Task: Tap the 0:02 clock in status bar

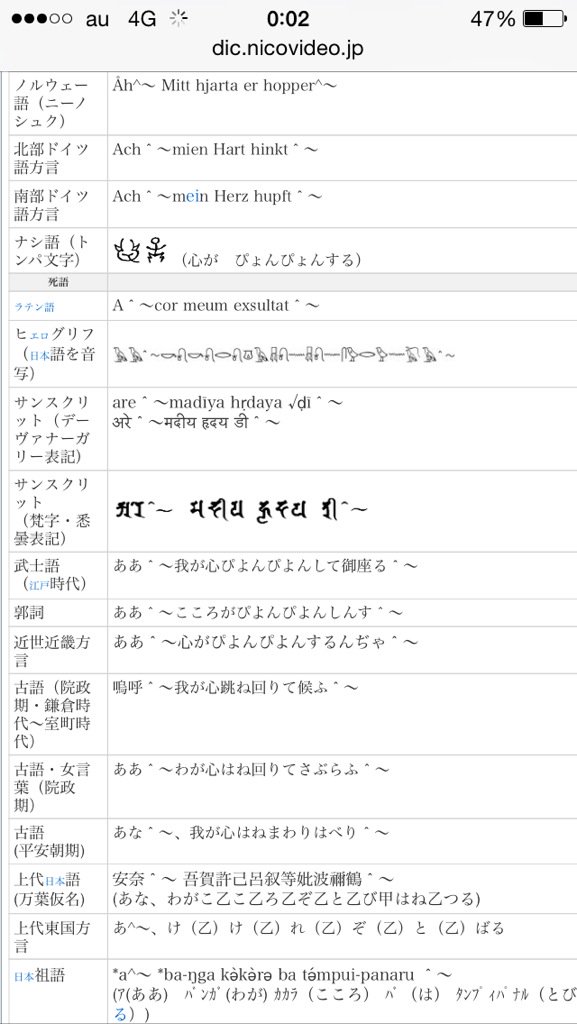Action: pos(288,19)
